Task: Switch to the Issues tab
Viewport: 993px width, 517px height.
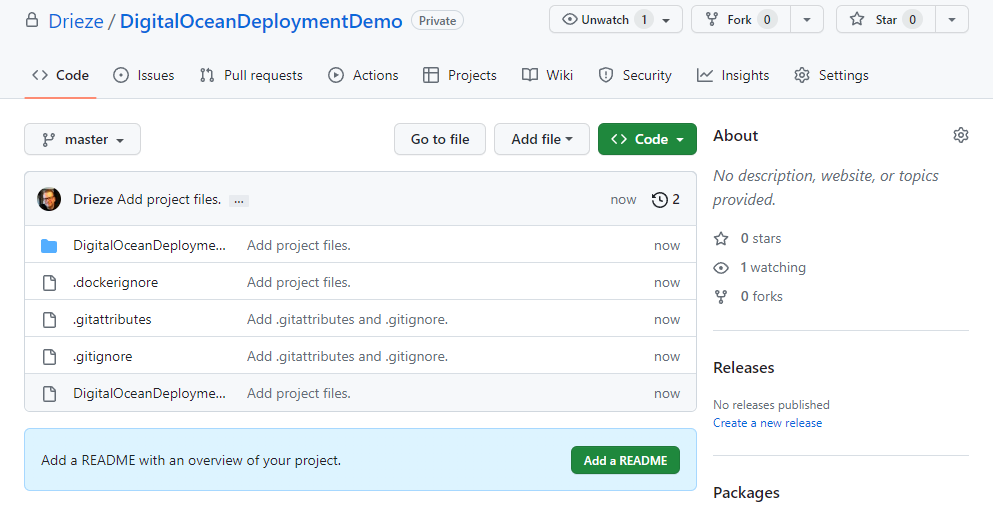Action: (144, 75)
